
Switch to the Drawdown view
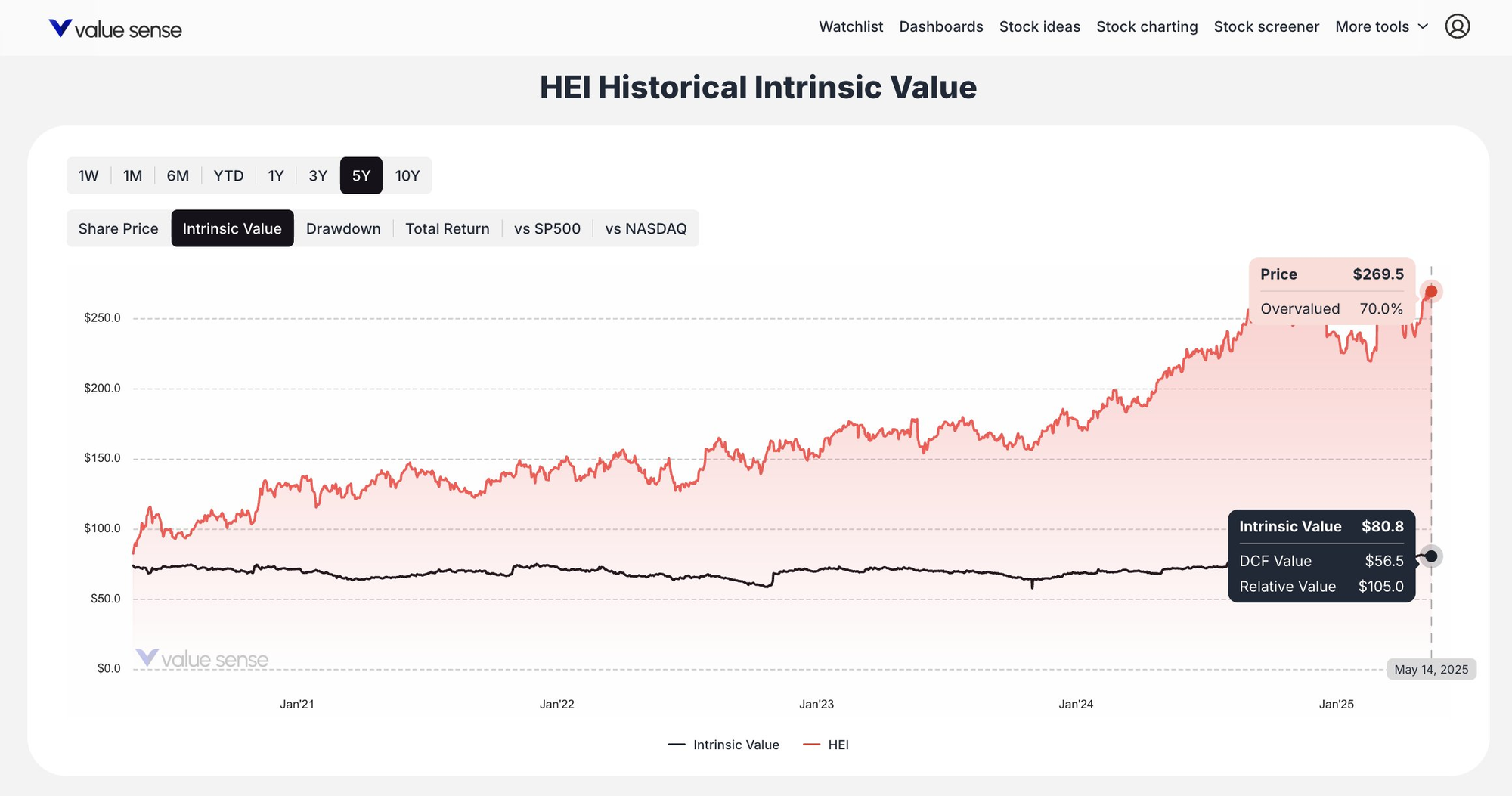click(343, 228)
